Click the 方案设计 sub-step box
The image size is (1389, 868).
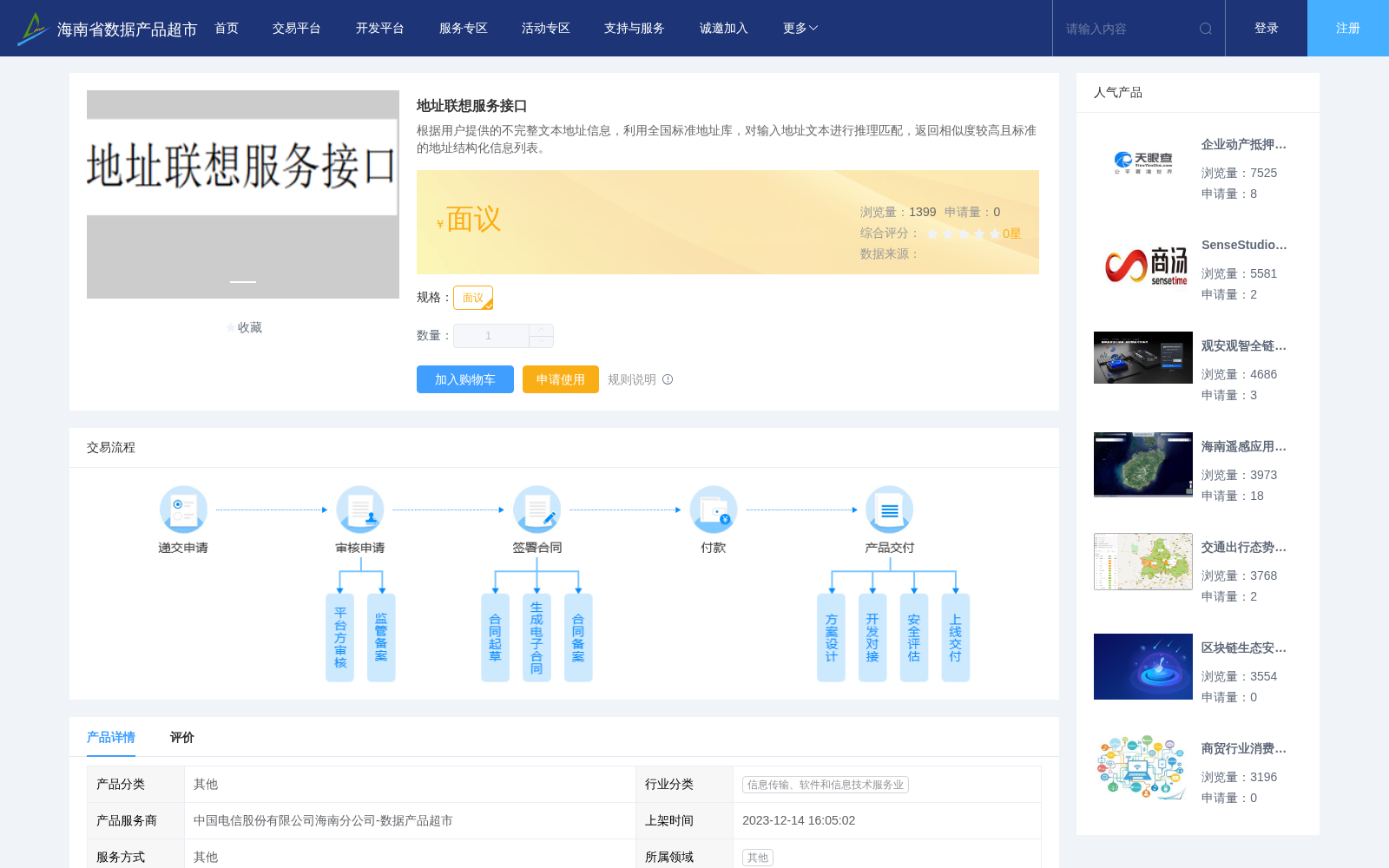pos(832,638)
